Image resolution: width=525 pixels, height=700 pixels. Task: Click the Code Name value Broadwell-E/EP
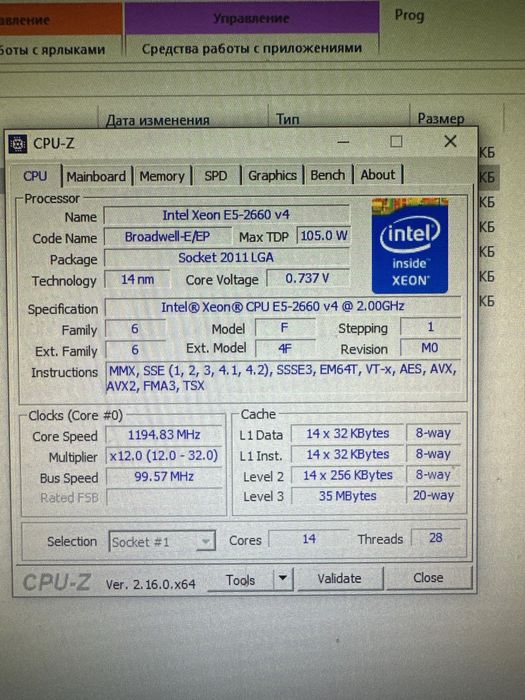[167, 237]
